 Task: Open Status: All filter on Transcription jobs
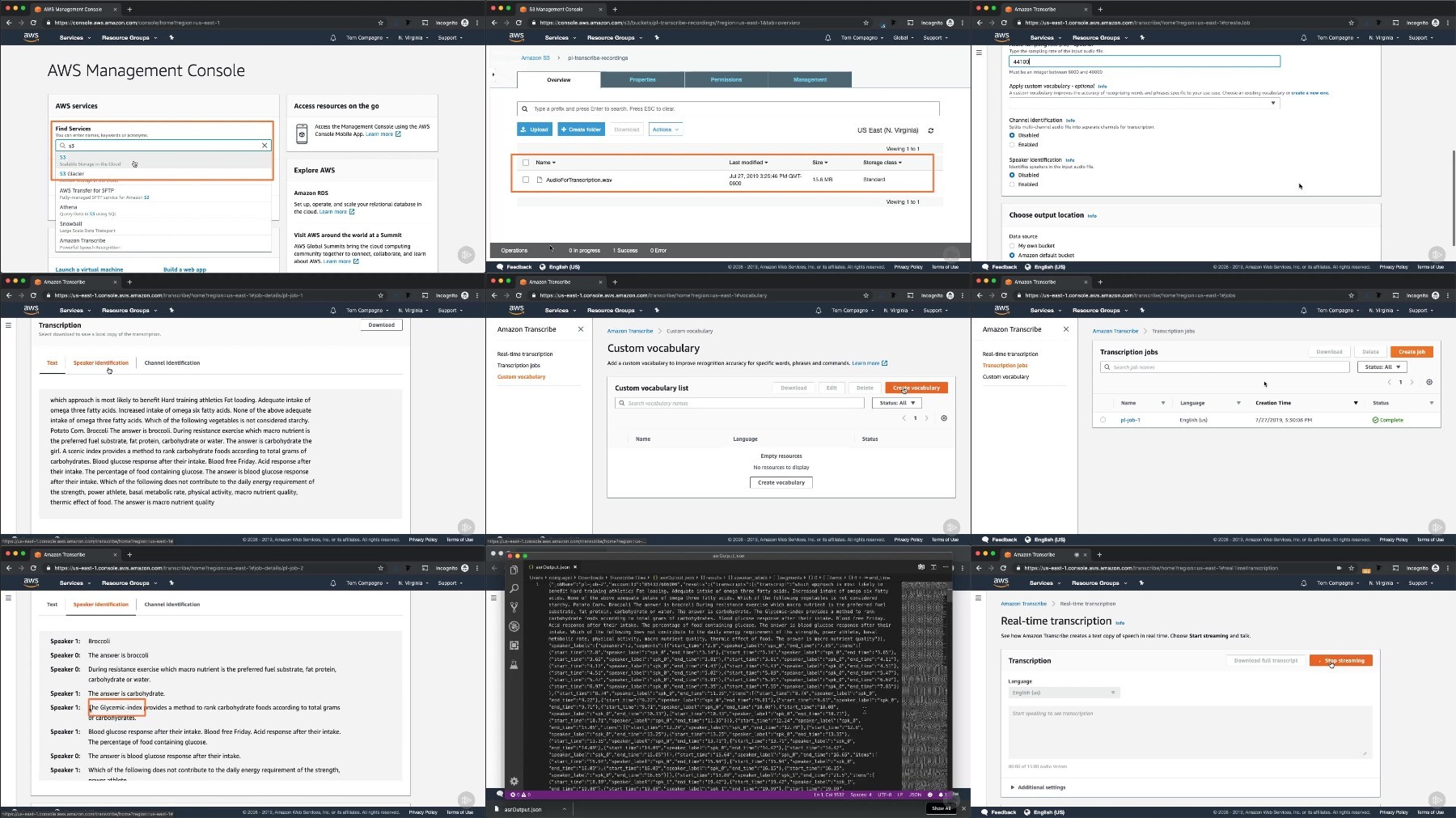coord(1382,367)
